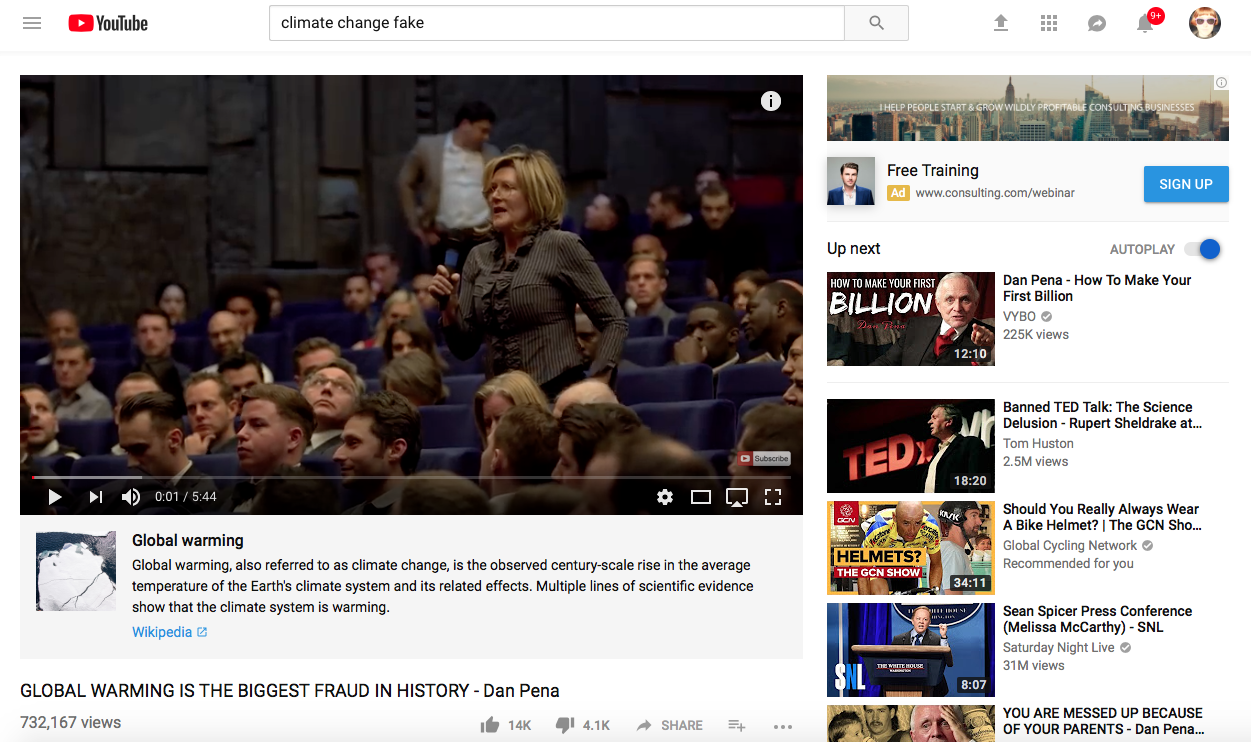
Task: Click the video title 'GLOBAL WARMING IS THE BIGGEST FRAUD'
Action: (290, 690)
